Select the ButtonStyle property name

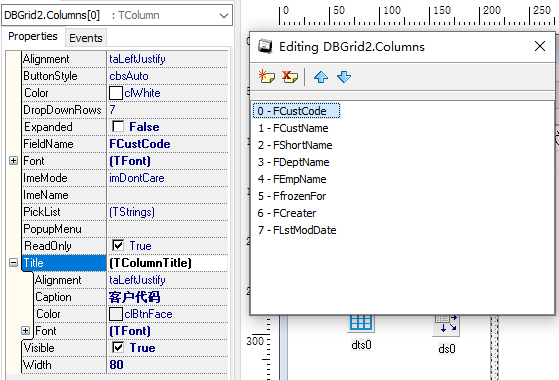point(64,76)
